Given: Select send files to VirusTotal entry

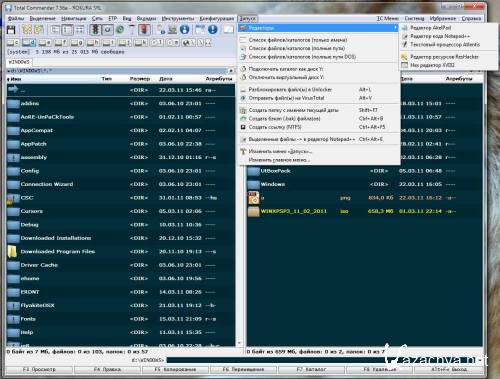Looking at the screenshot, I should coord(319,98).
